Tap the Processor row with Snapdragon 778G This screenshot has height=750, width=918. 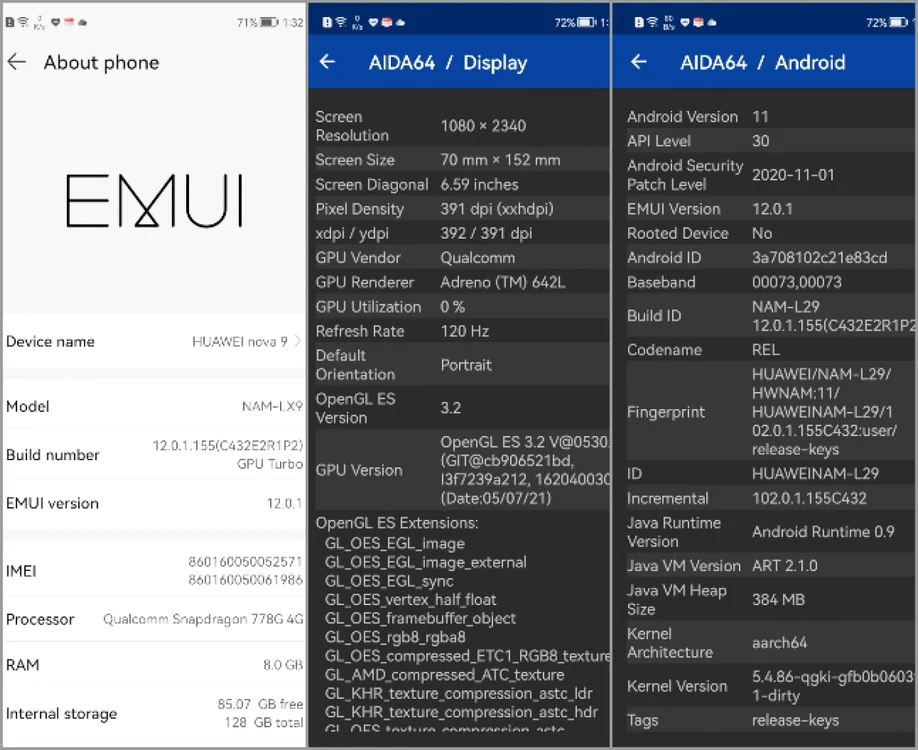coord(154,619)
